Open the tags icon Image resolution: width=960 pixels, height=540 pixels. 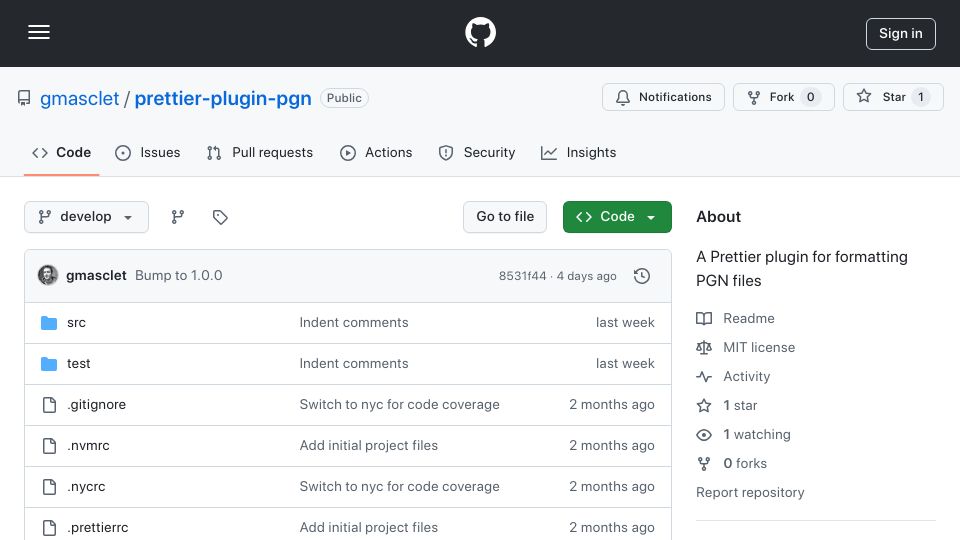[220, 217]
